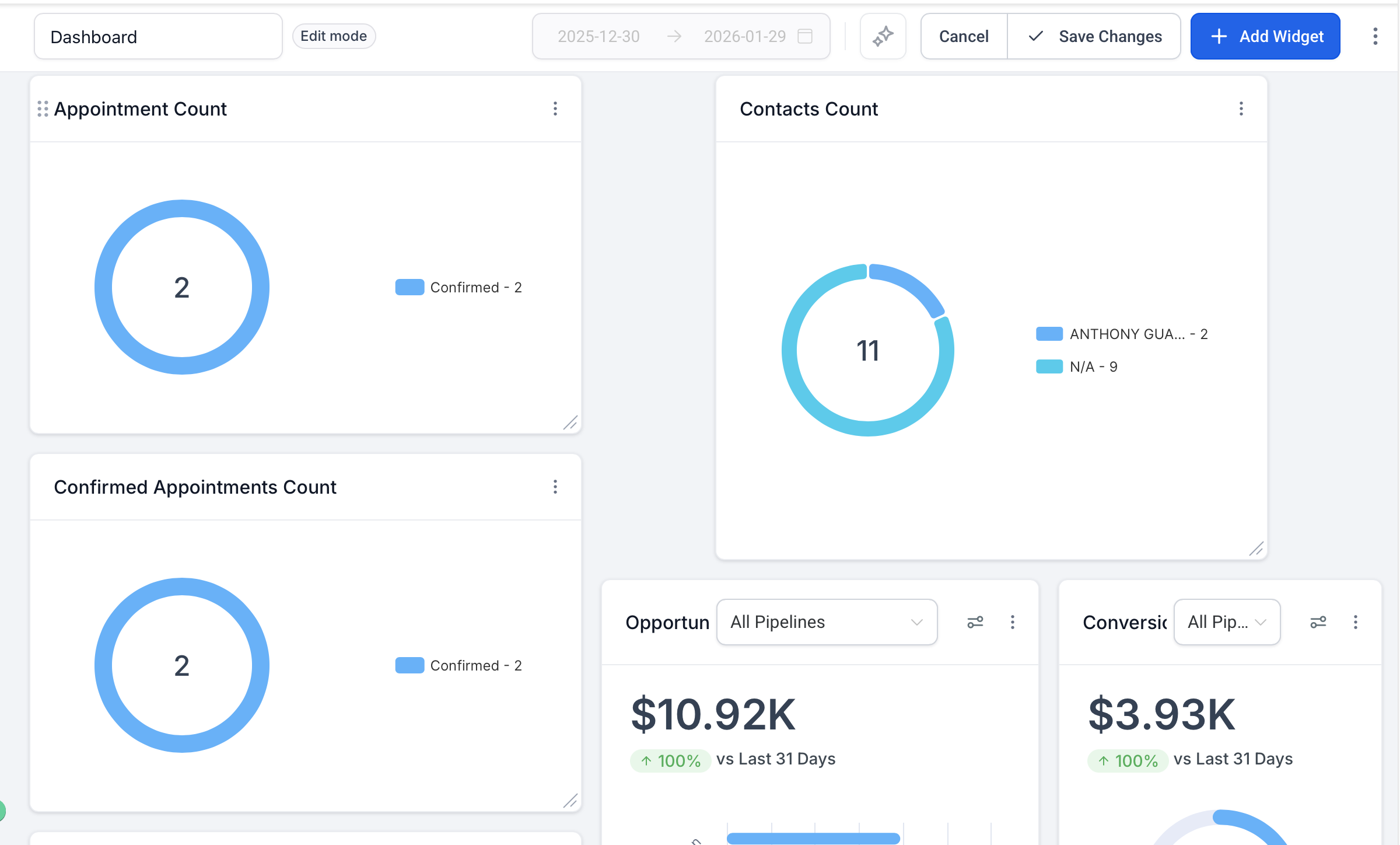Open the end date 2026-01-29 picker

click(744, 36)
